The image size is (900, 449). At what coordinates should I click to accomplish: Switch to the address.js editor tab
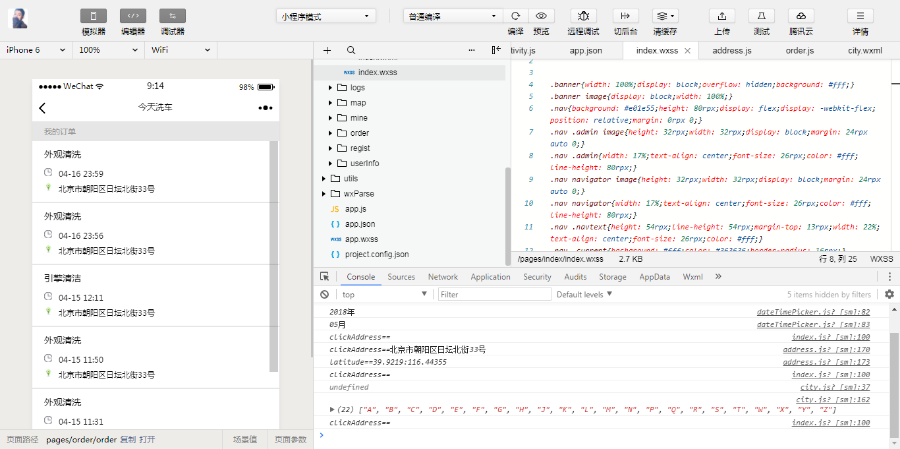click(732, 50)
